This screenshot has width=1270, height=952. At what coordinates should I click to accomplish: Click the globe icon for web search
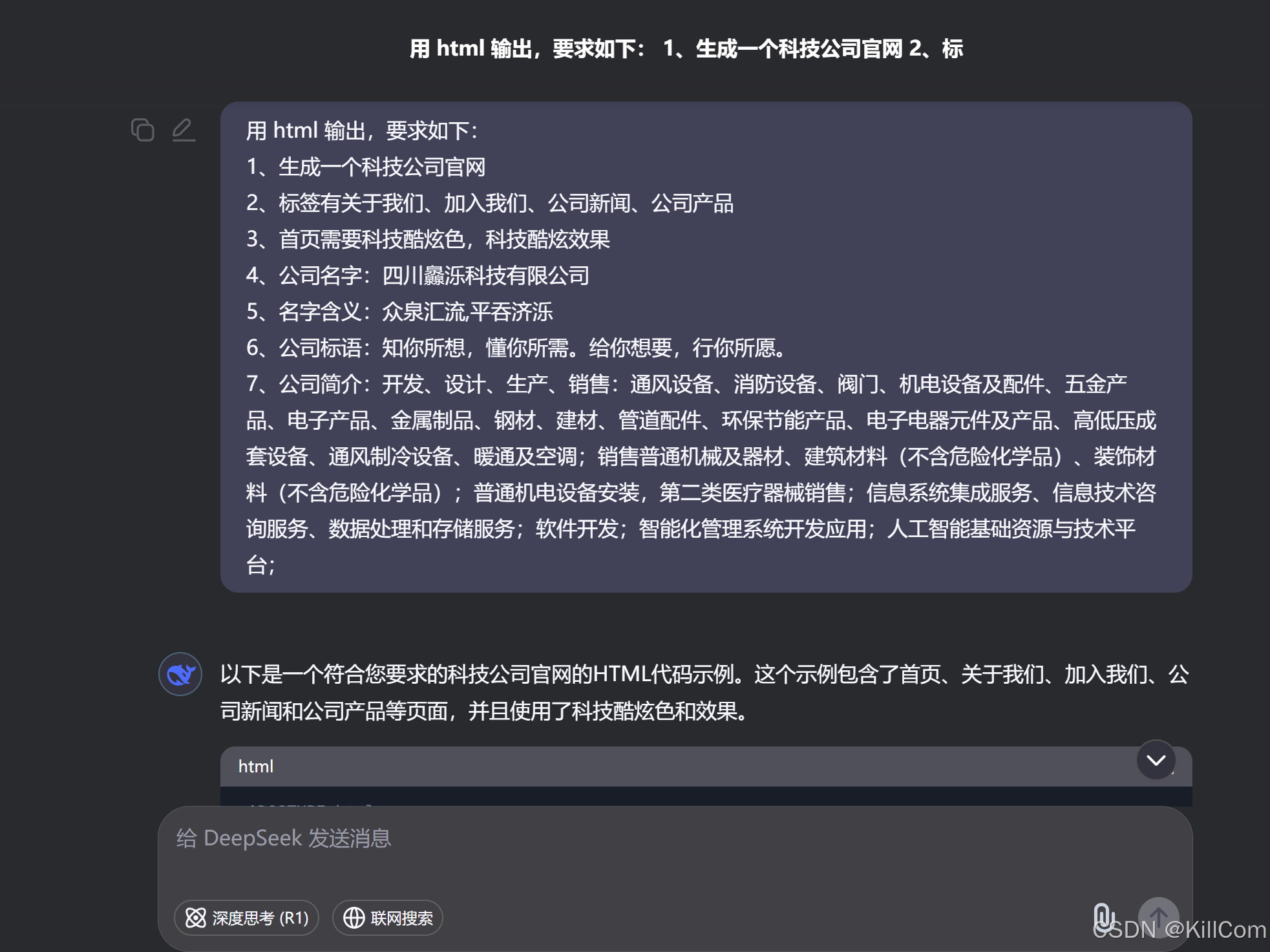pos(354,918)
